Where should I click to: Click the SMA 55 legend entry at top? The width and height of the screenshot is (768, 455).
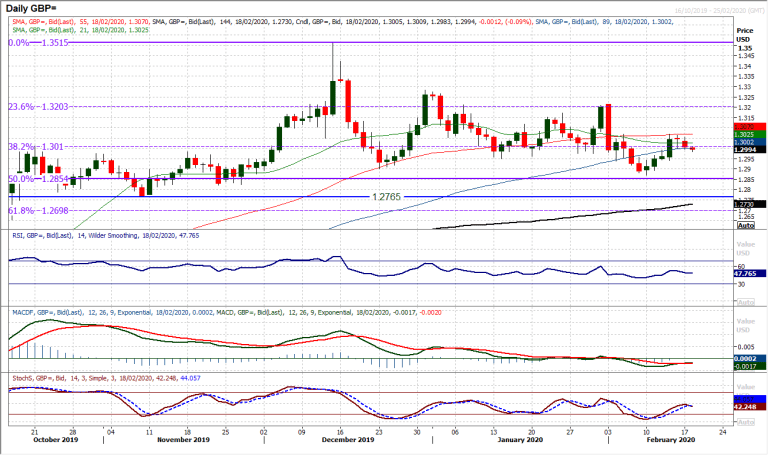81,22
